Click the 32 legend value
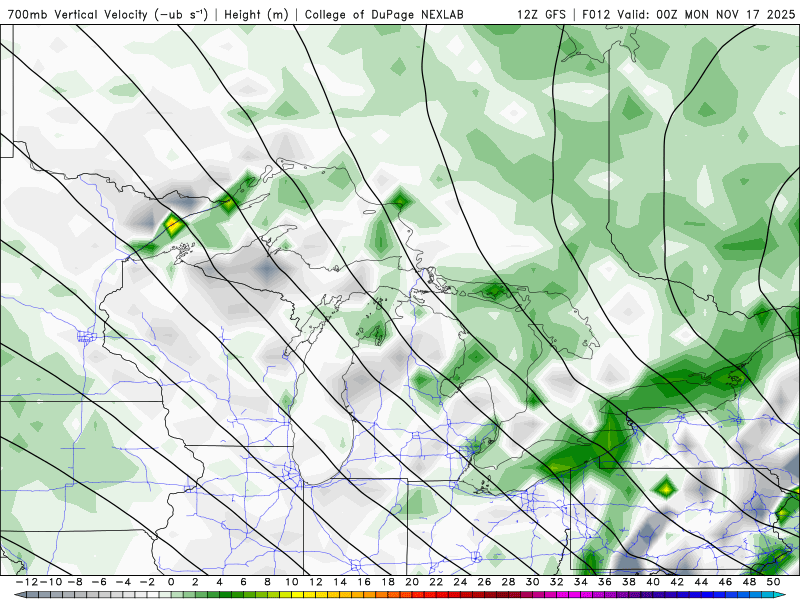800x600 pixels. pyautogui.click(x=557, y=582)
